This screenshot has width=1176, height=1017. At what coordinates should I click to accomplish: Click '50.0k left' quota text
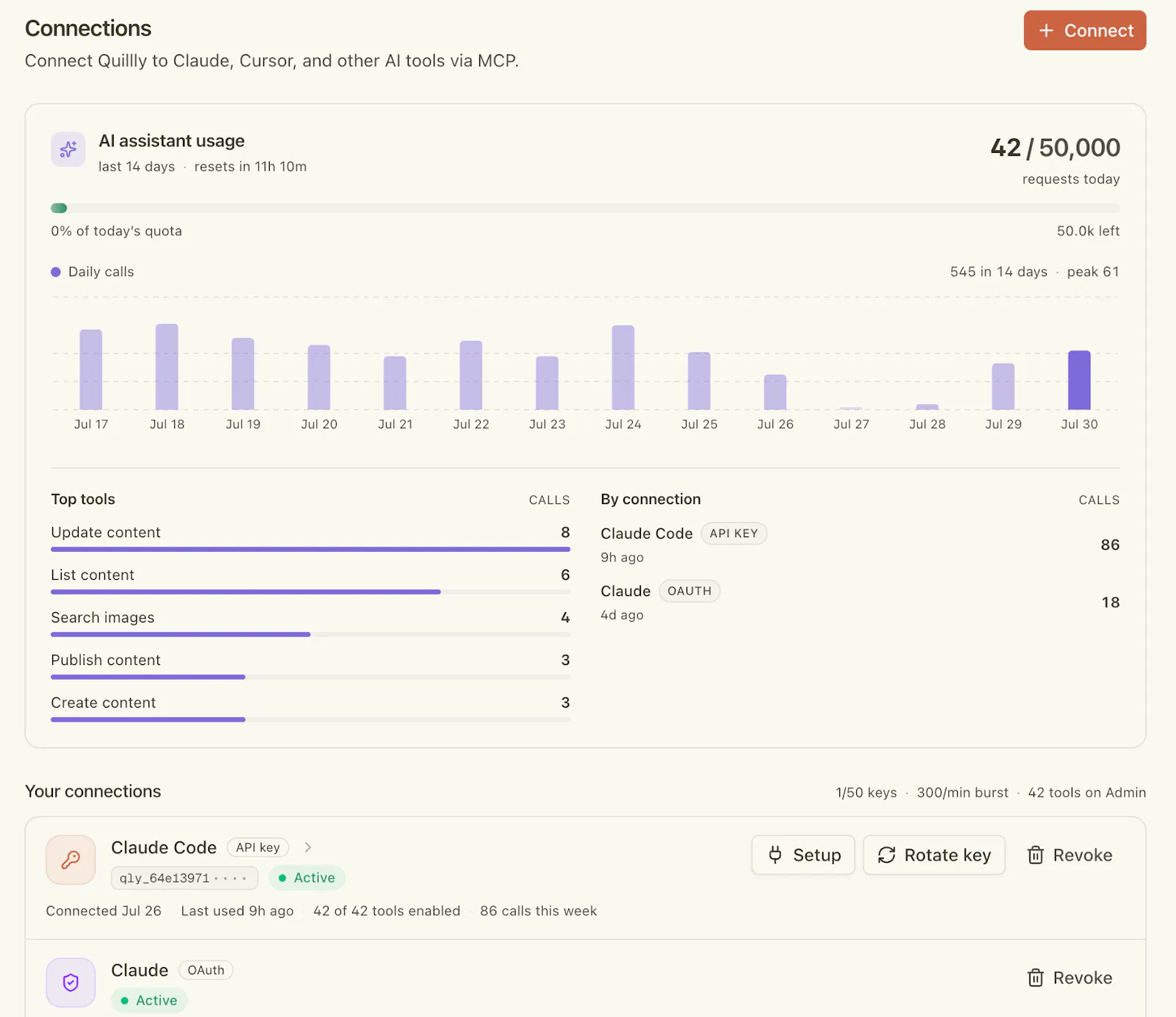point(1088,231)
